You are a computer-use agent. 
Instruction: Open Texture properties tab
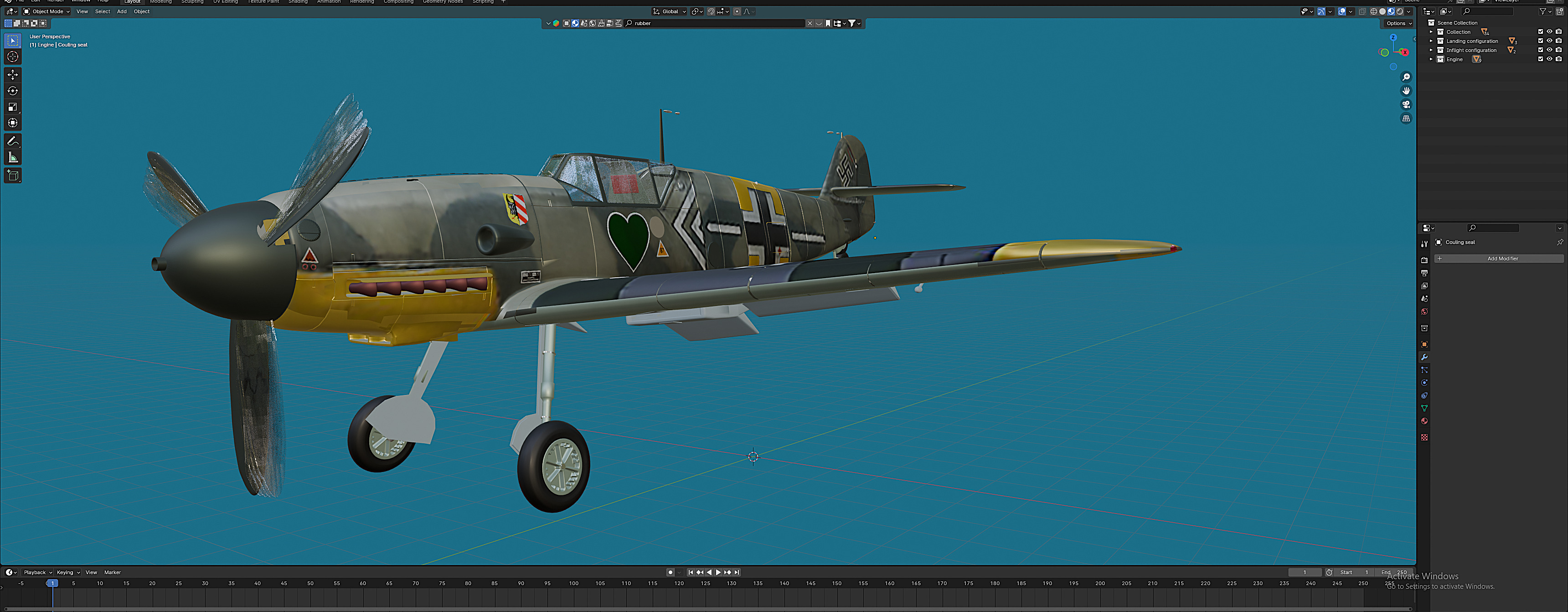(1424, 437)
